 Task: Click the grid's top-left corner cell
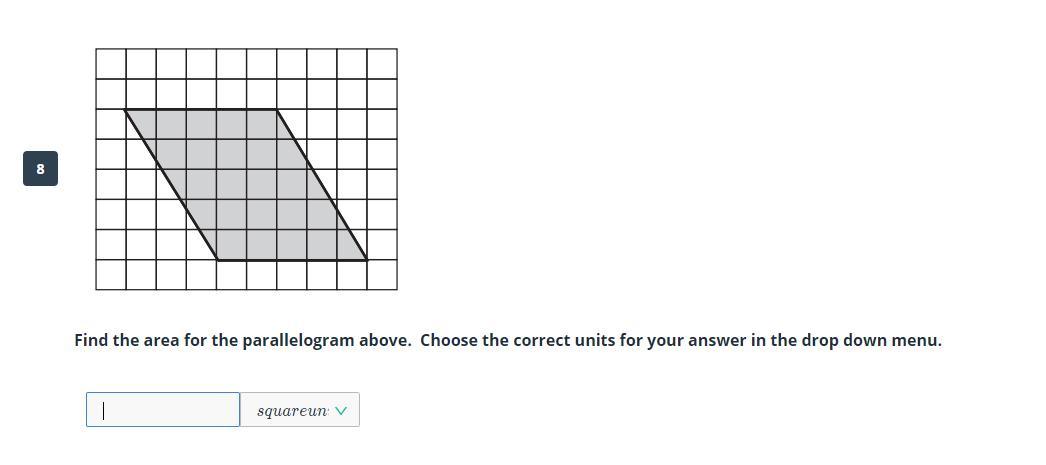110,63
